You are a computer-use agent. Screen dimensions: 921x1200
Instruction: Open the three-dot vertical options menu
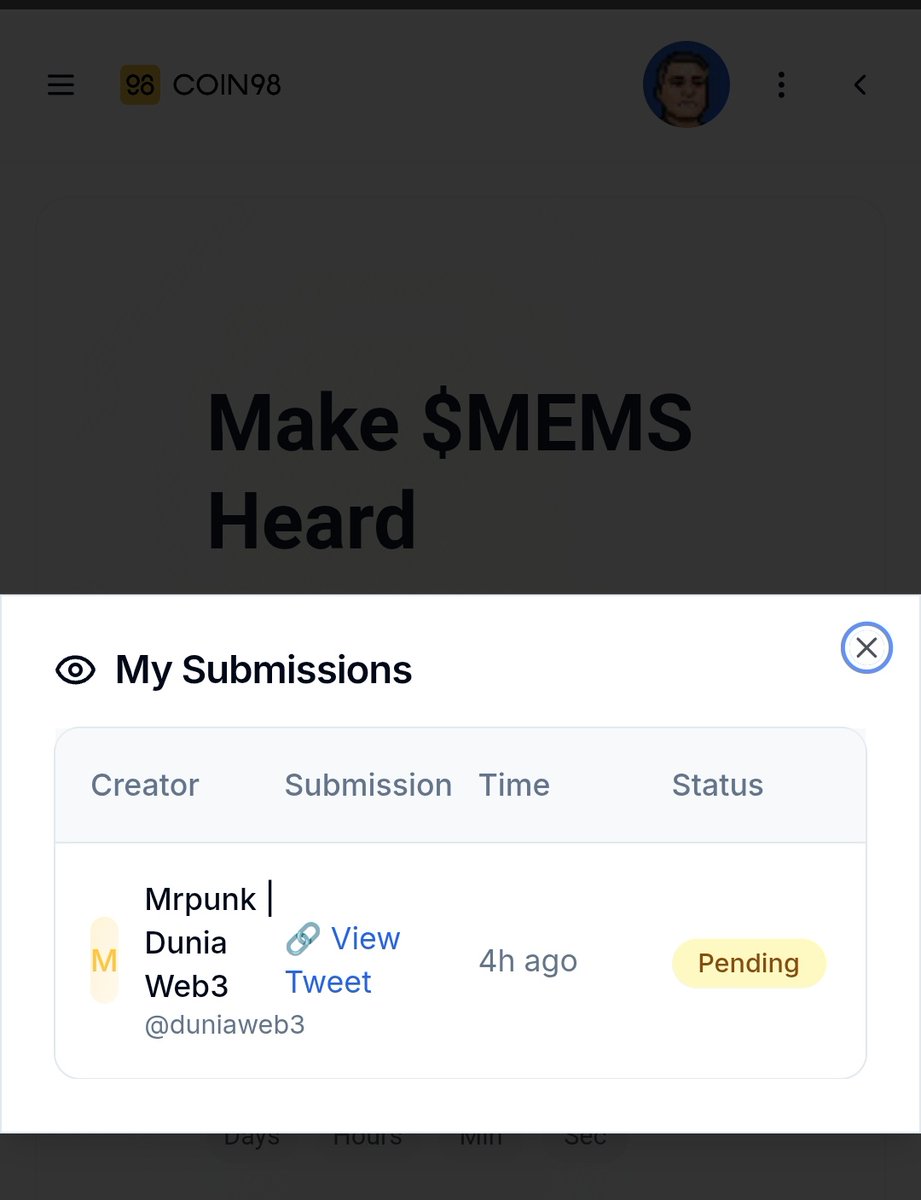[781, 85]
